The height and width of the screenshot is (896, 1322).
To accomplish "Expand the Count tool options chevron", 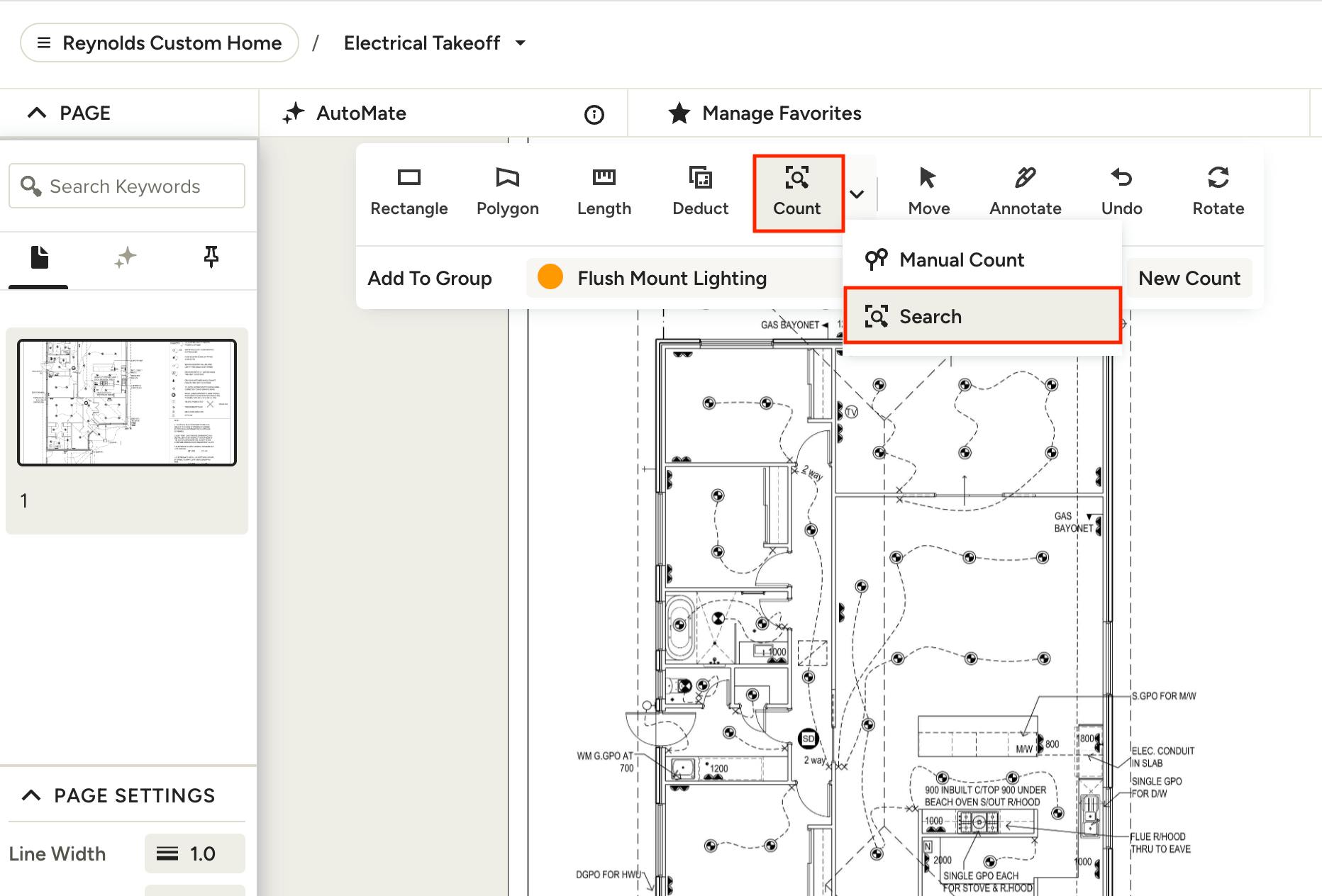I will point(857,194).
